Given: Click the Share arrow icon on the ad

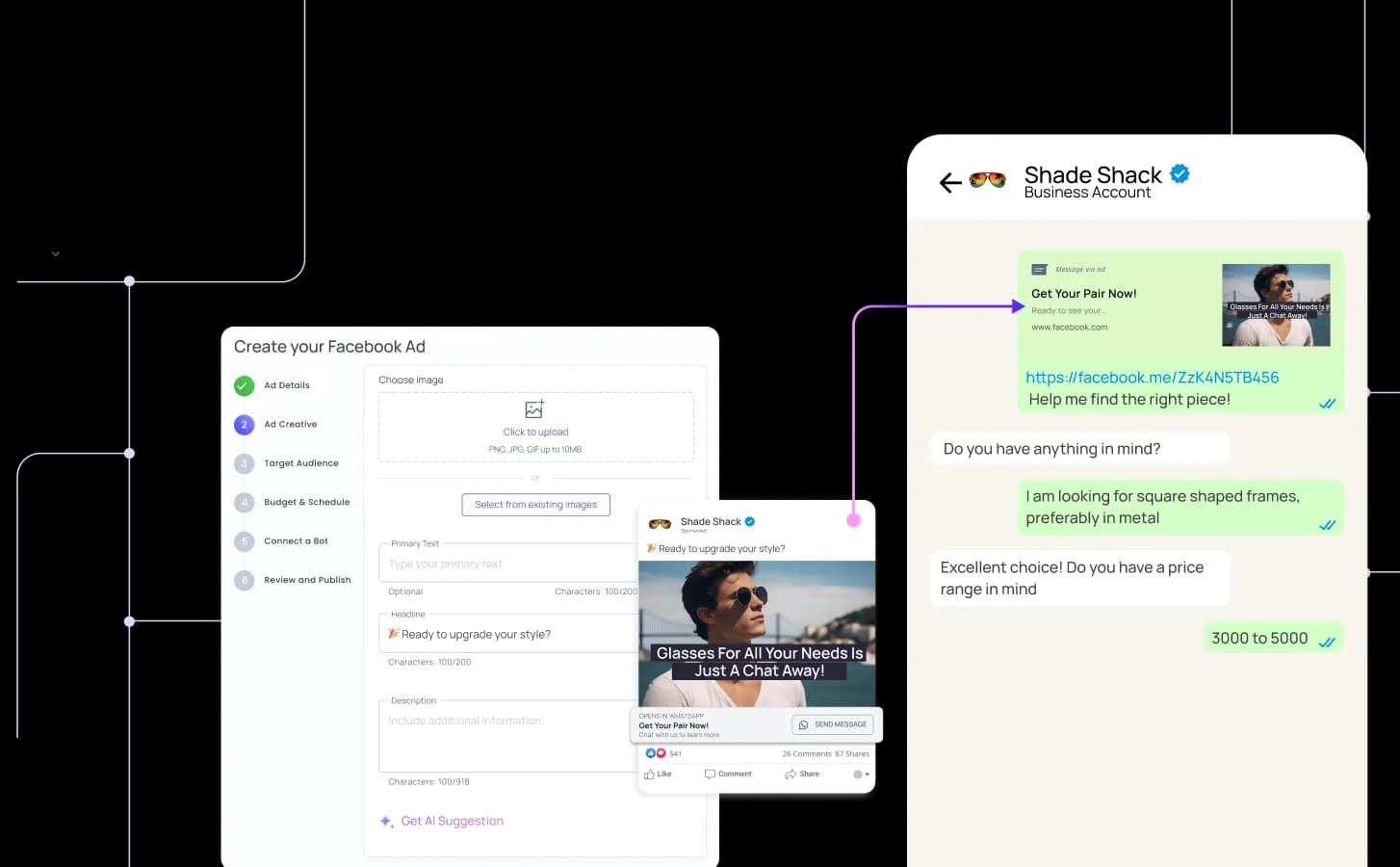Looking at the screenshot, I should coord(791,775).
